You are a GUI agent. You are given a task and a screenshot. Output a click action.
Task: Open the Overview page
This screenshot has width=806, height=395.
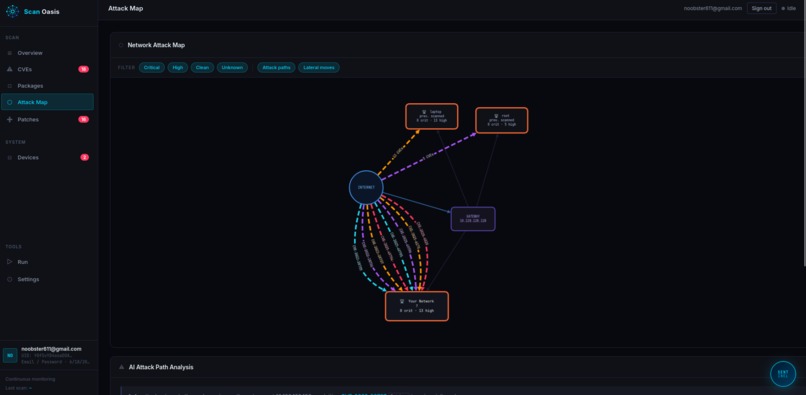[x=47, y=53]
